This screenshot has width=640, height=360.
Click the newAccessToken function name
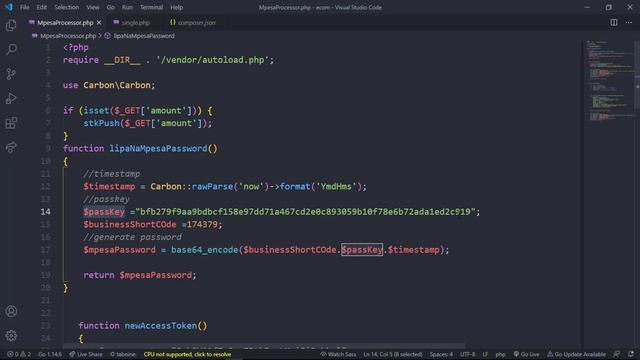(x=160, y=326)
